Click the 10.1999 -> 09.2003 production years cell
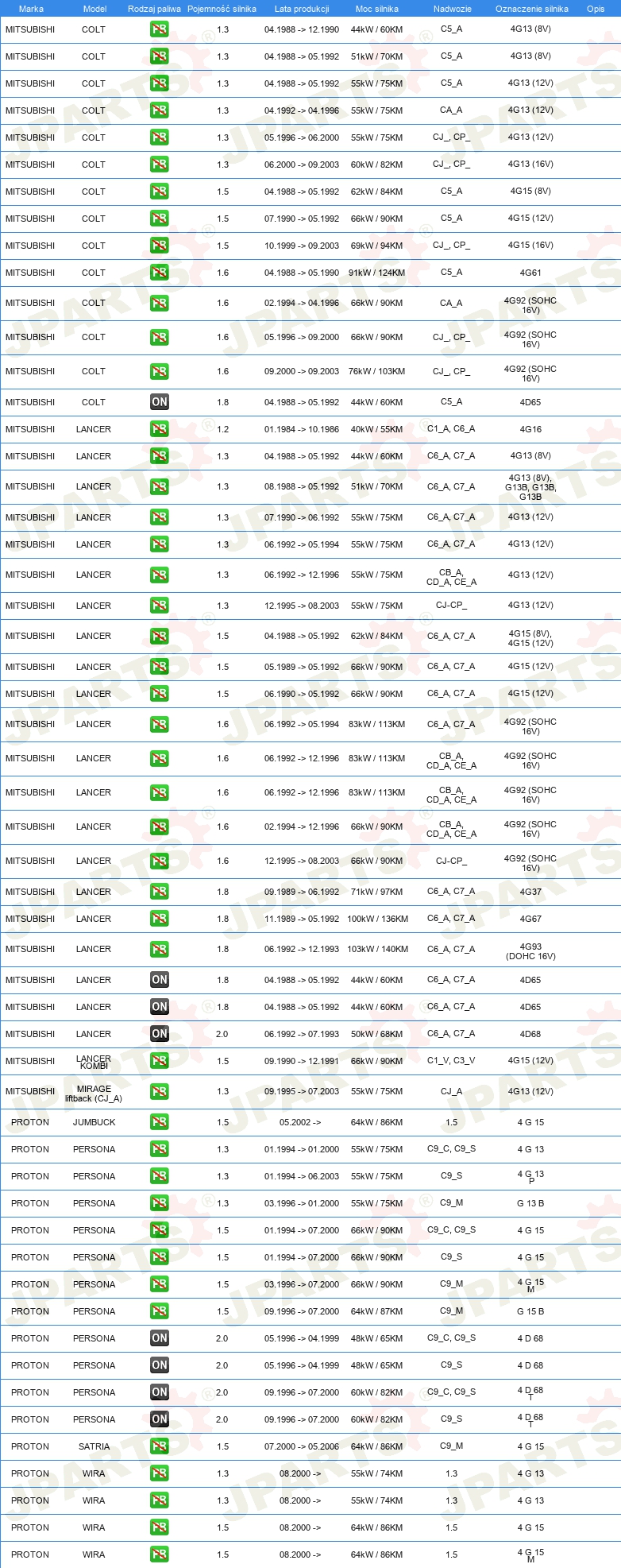The width and height of the screenshot is (621, 1568). point(302,246)
